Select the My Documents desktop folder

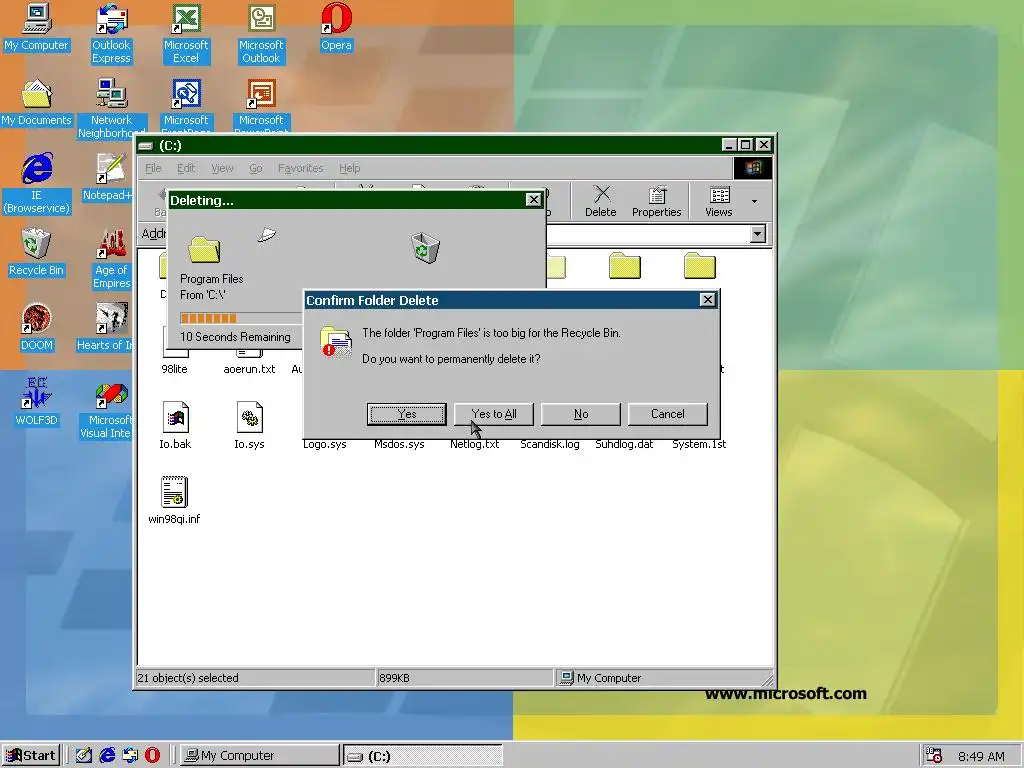point(36,103)
